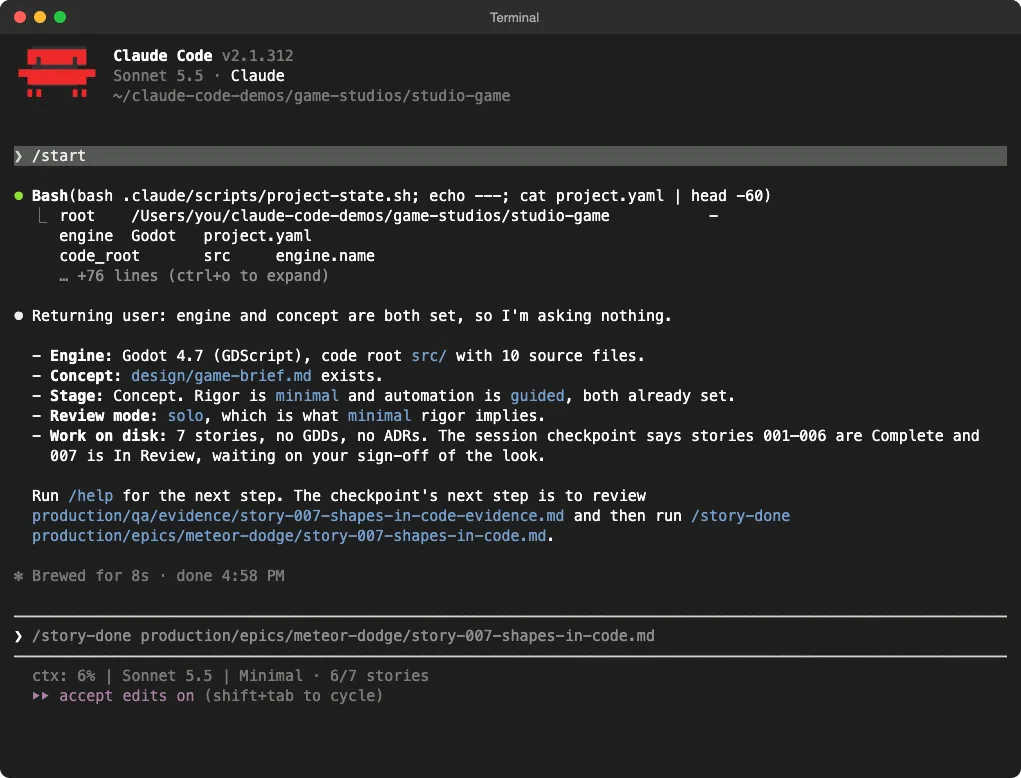This screenshot has height=778, width=1021.
Task: Click the prompt chevron beside '/start'
Action: tap(18, 156)
